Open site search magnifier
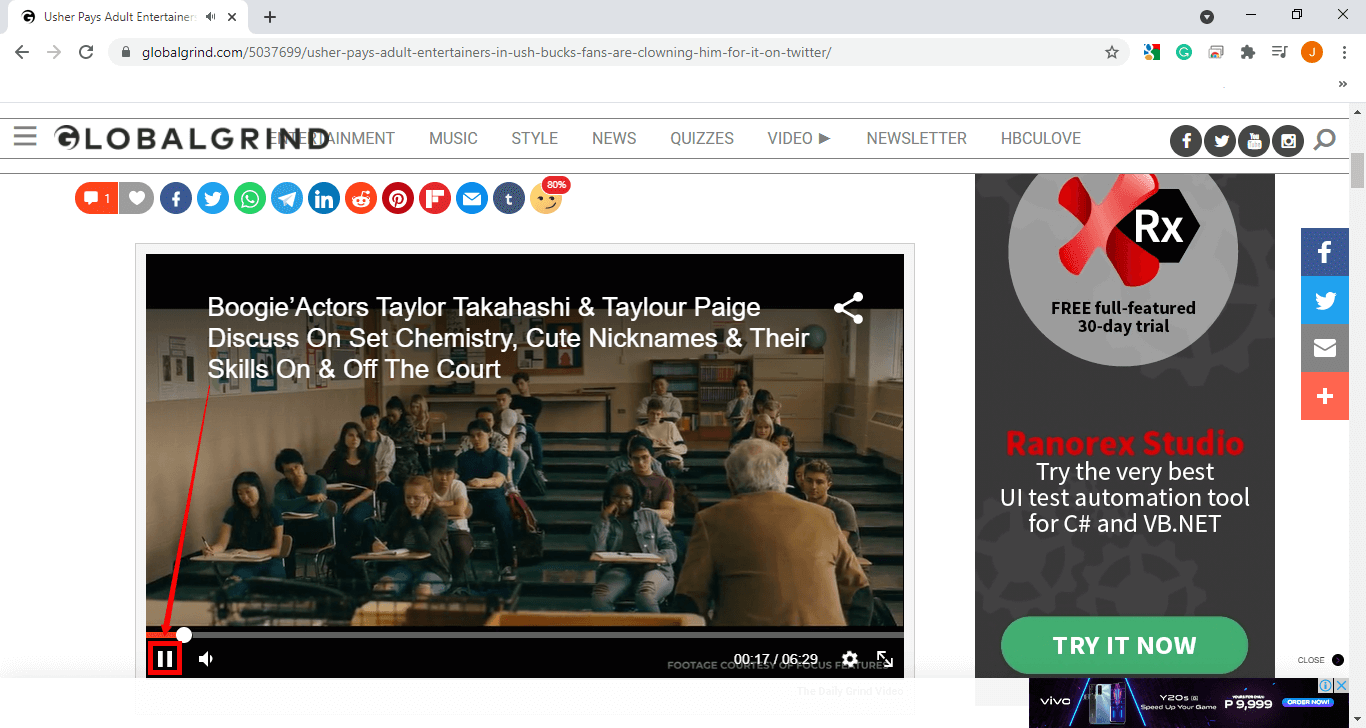Image resolution: width=1366 pixels, height=728 pixels. click(x=1325, y=140)
